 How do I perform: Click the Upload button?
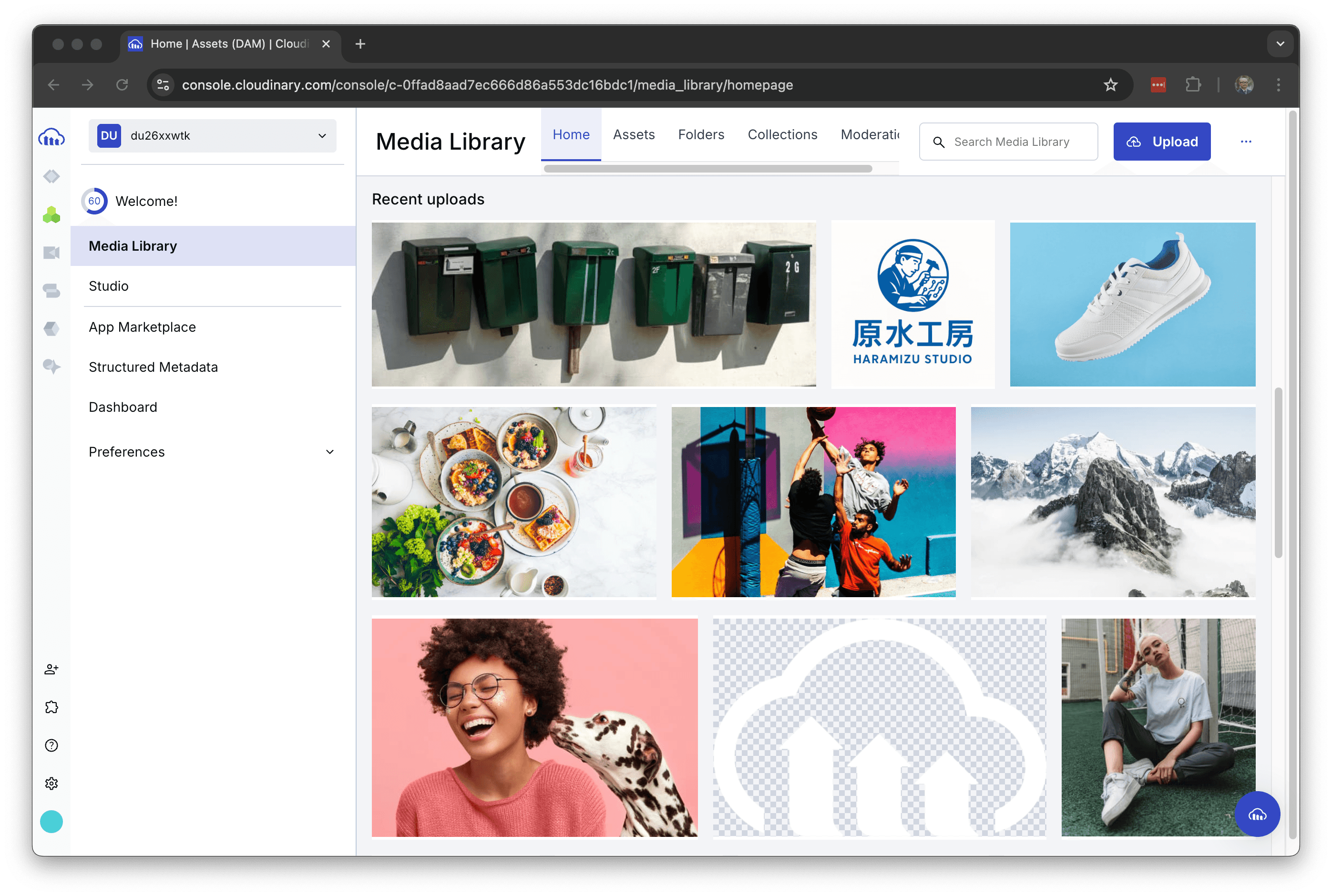[1161, 142]
